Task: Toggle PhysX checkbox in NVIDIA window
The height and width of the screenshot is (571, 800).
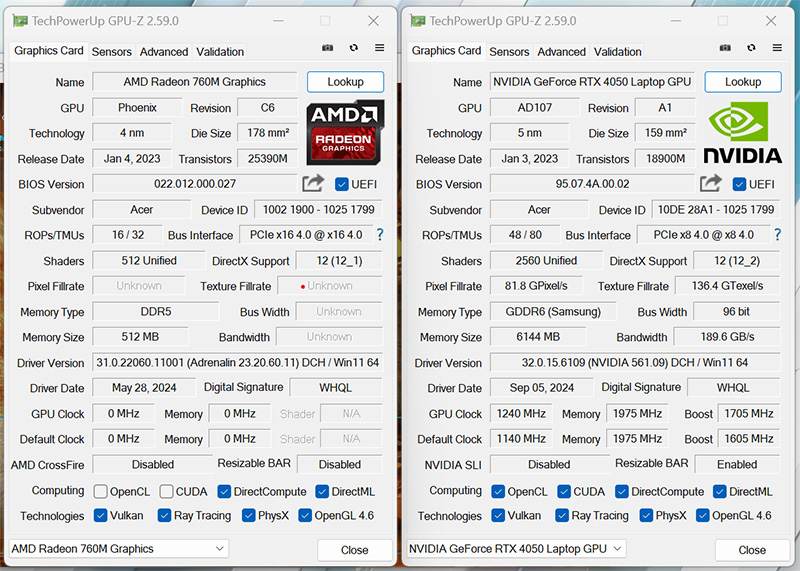Action: (x=646, y=515)
